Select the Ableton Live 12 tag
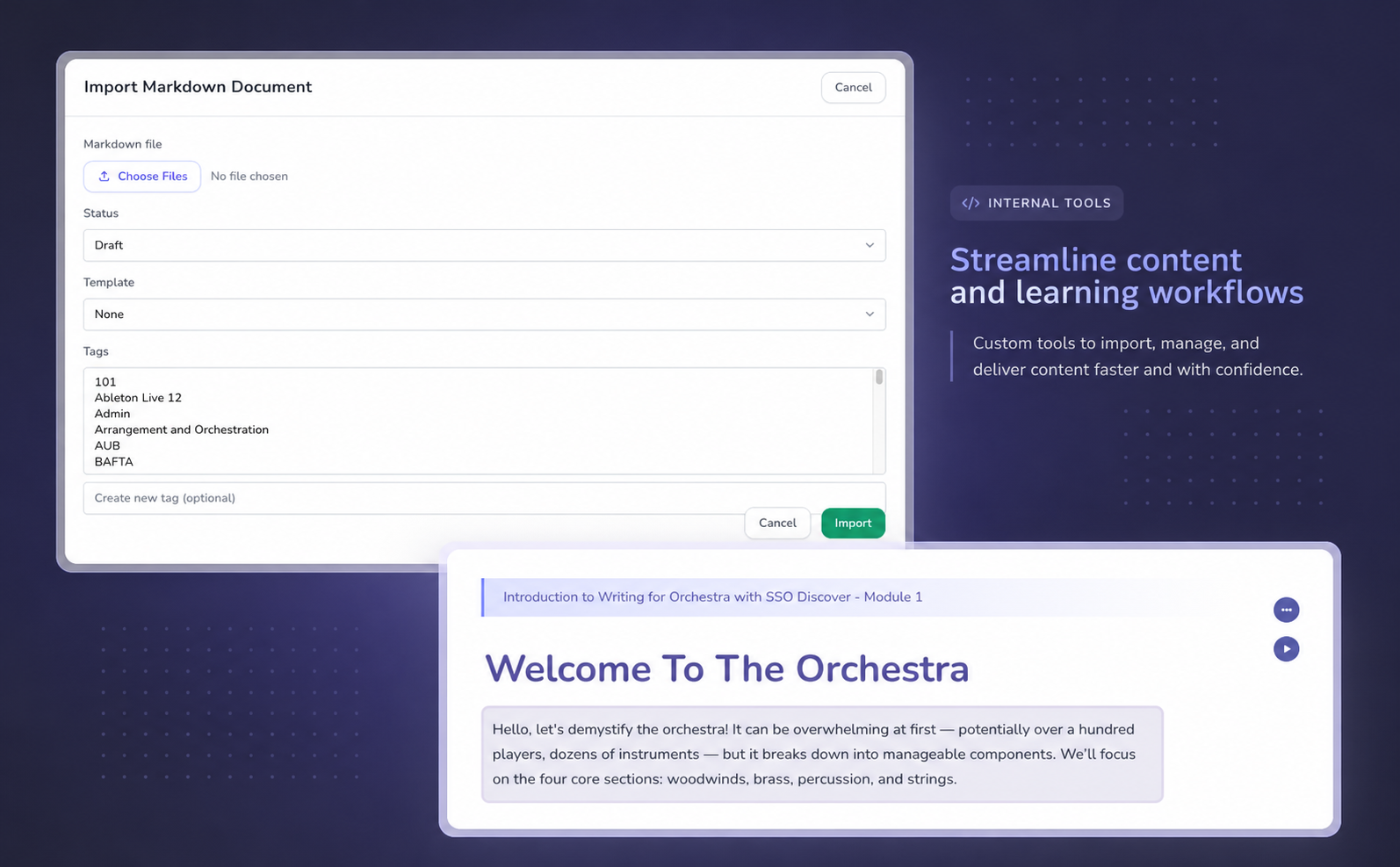The width and height of the screenshot is (1400, 867). [138, 398]
